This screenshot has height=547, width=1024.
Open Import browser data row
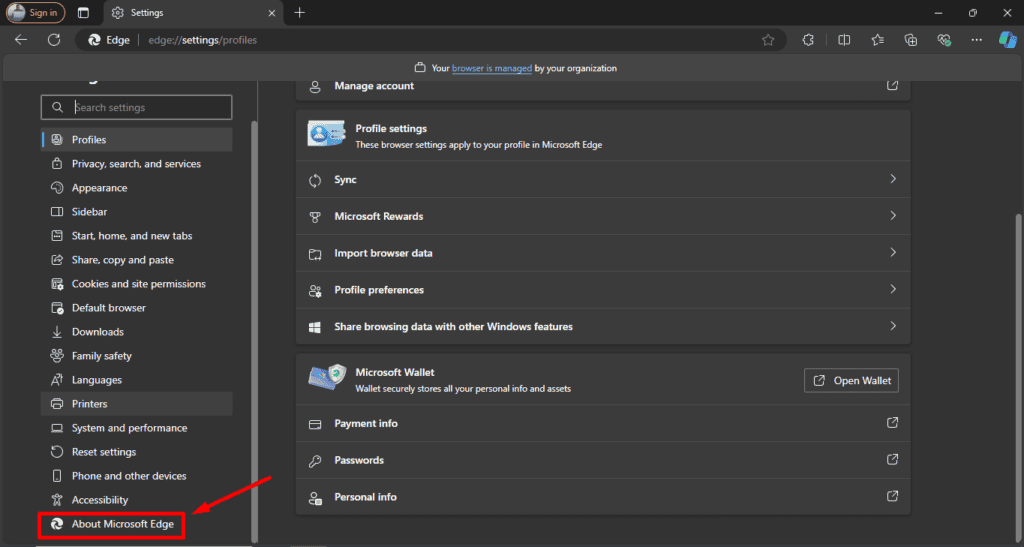603,253
